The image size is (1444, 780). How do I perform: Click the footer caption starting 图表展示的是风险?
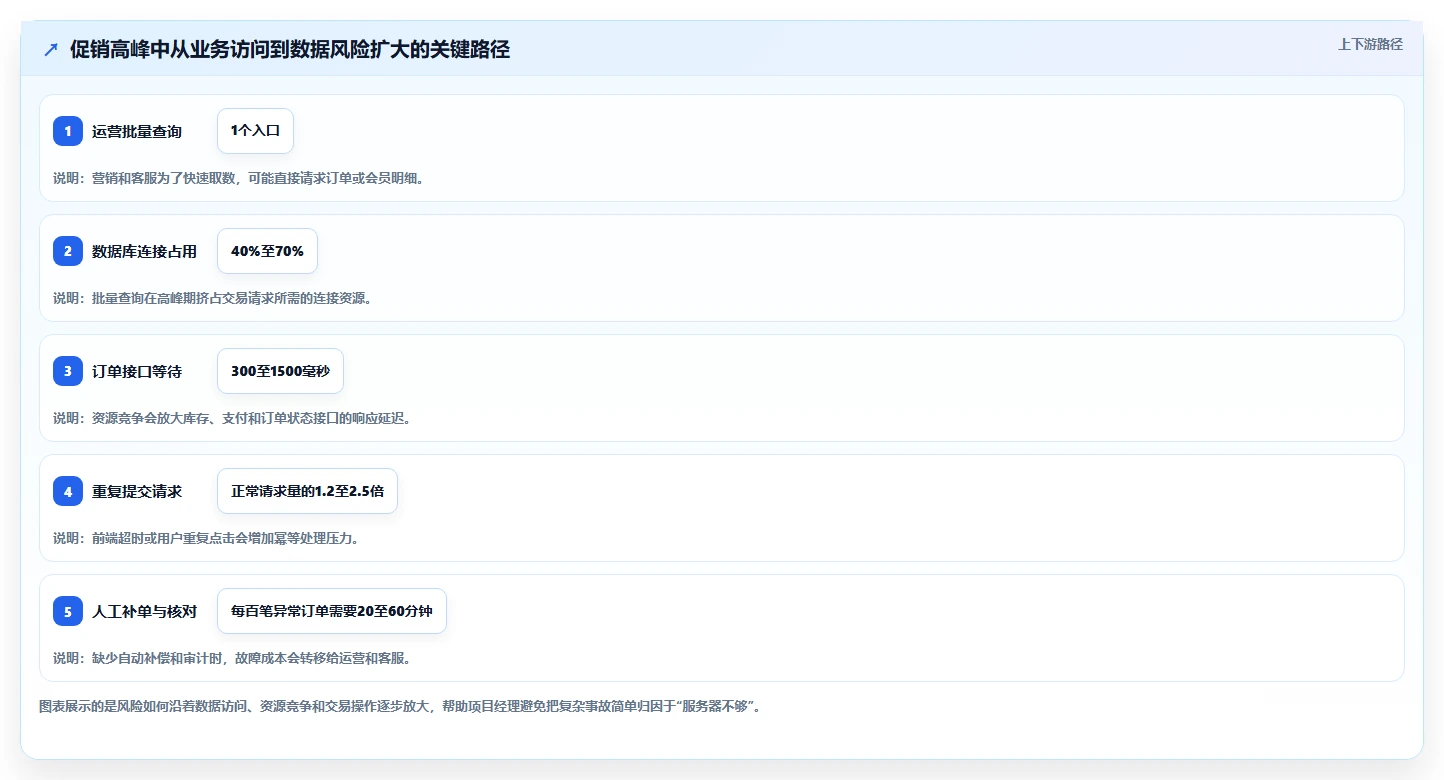point(400,706)
